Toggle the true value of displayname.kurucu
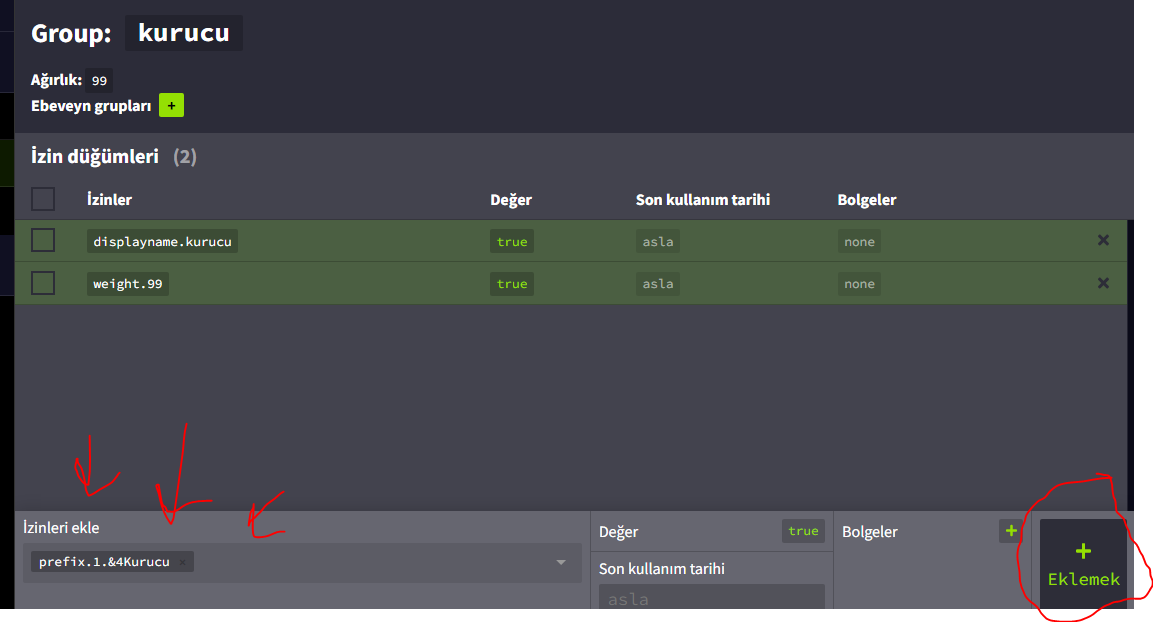 (x=512, y=241)
